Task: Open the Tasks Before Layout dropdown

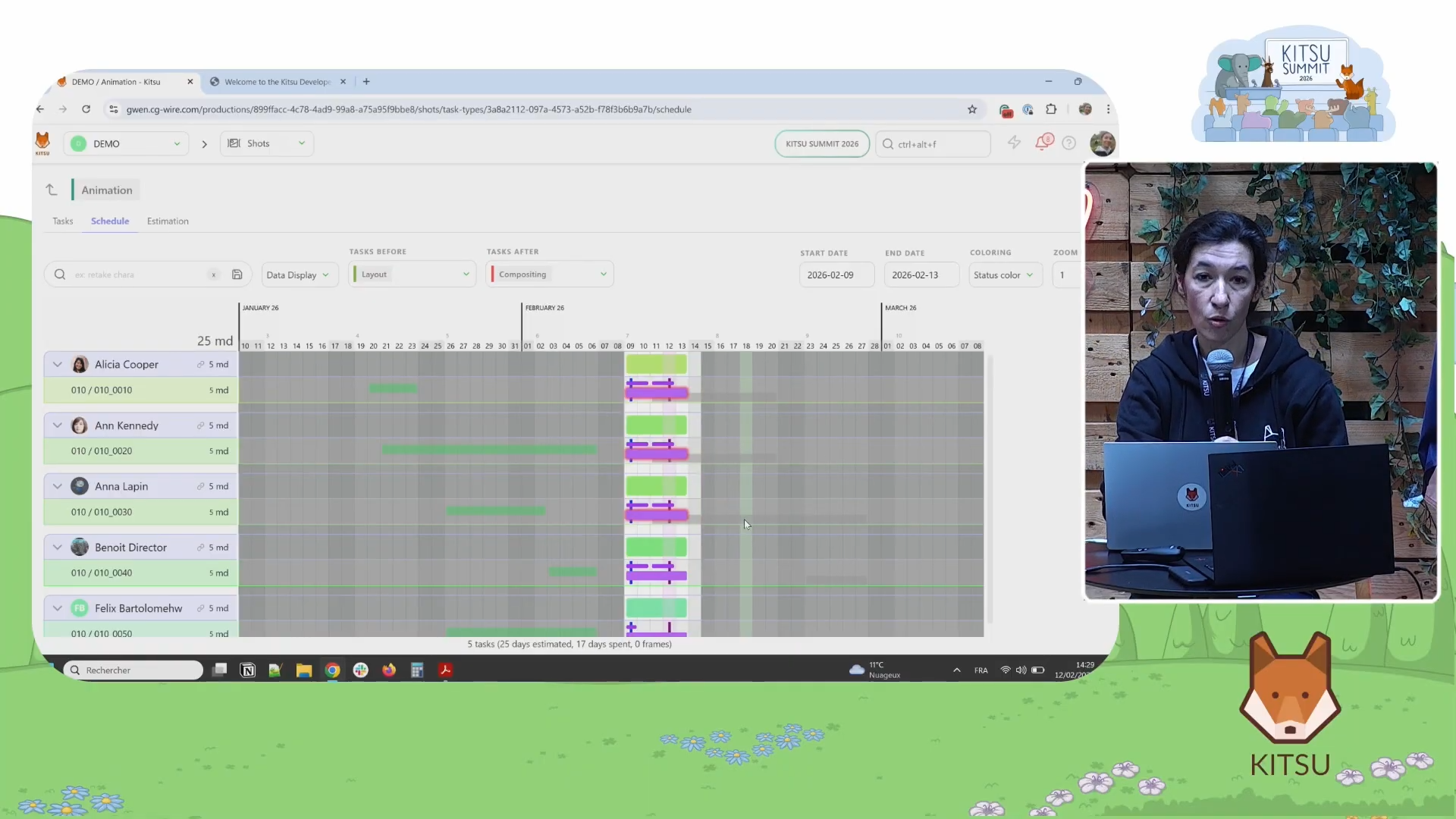Action: click(x=413, y=275)
